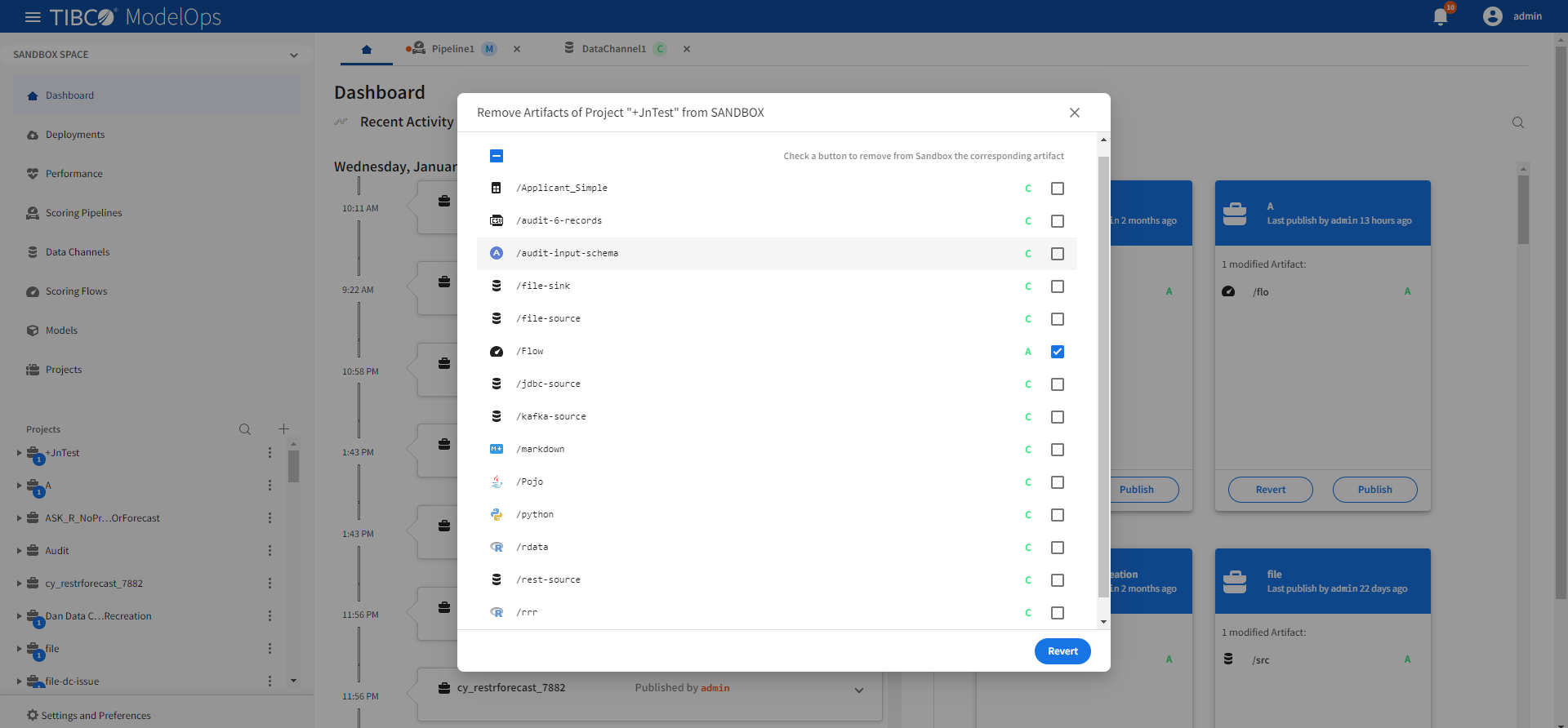The image size is (1568, 728).
Task: Switch to the Pipeline1 tab
Action: click(x=452, y=49)
